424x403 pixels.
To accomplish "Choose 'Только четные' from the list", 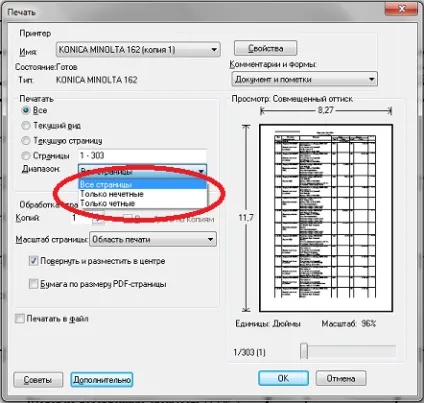I will click(143, 203).
